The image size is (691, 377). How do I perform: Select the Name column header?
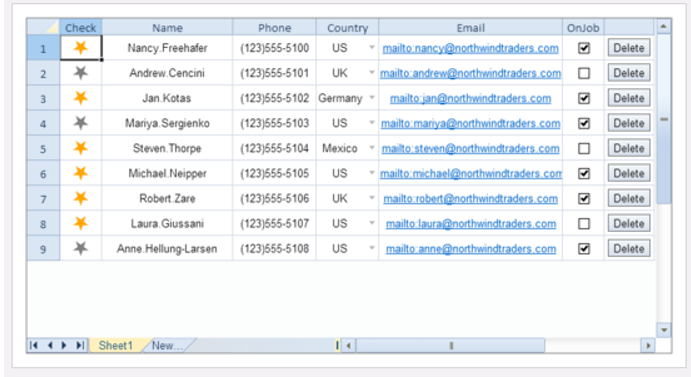(x=167, y=27)
